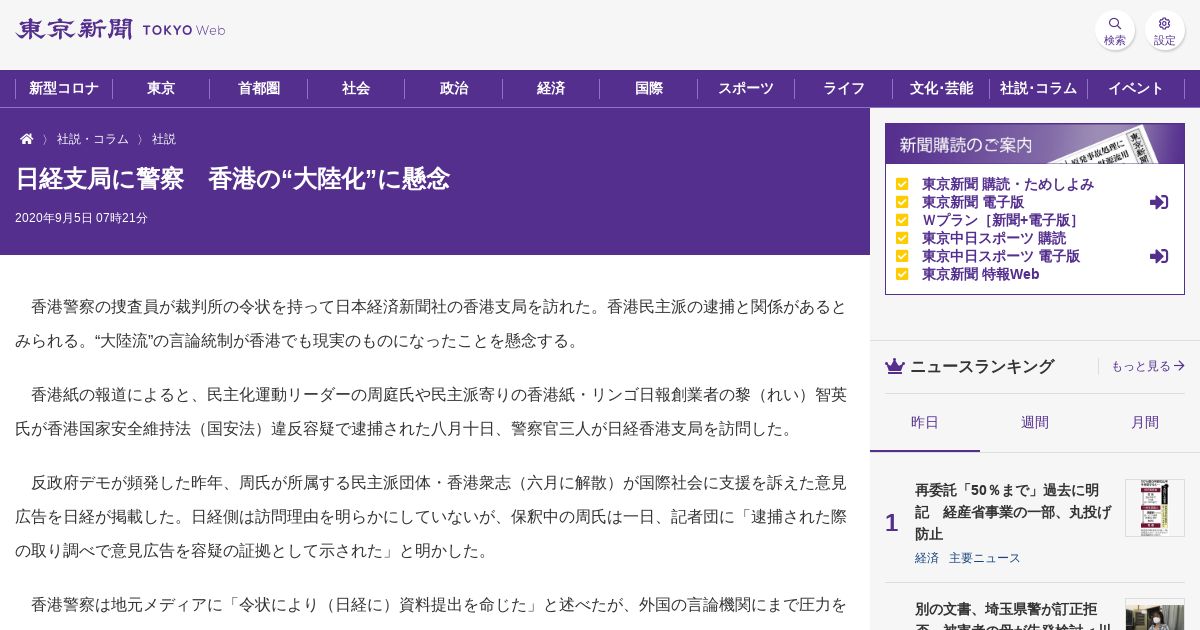The image size is (1200, 630).
Task: Open the settings (設定) gear icon
Action: pos(1165,30)
